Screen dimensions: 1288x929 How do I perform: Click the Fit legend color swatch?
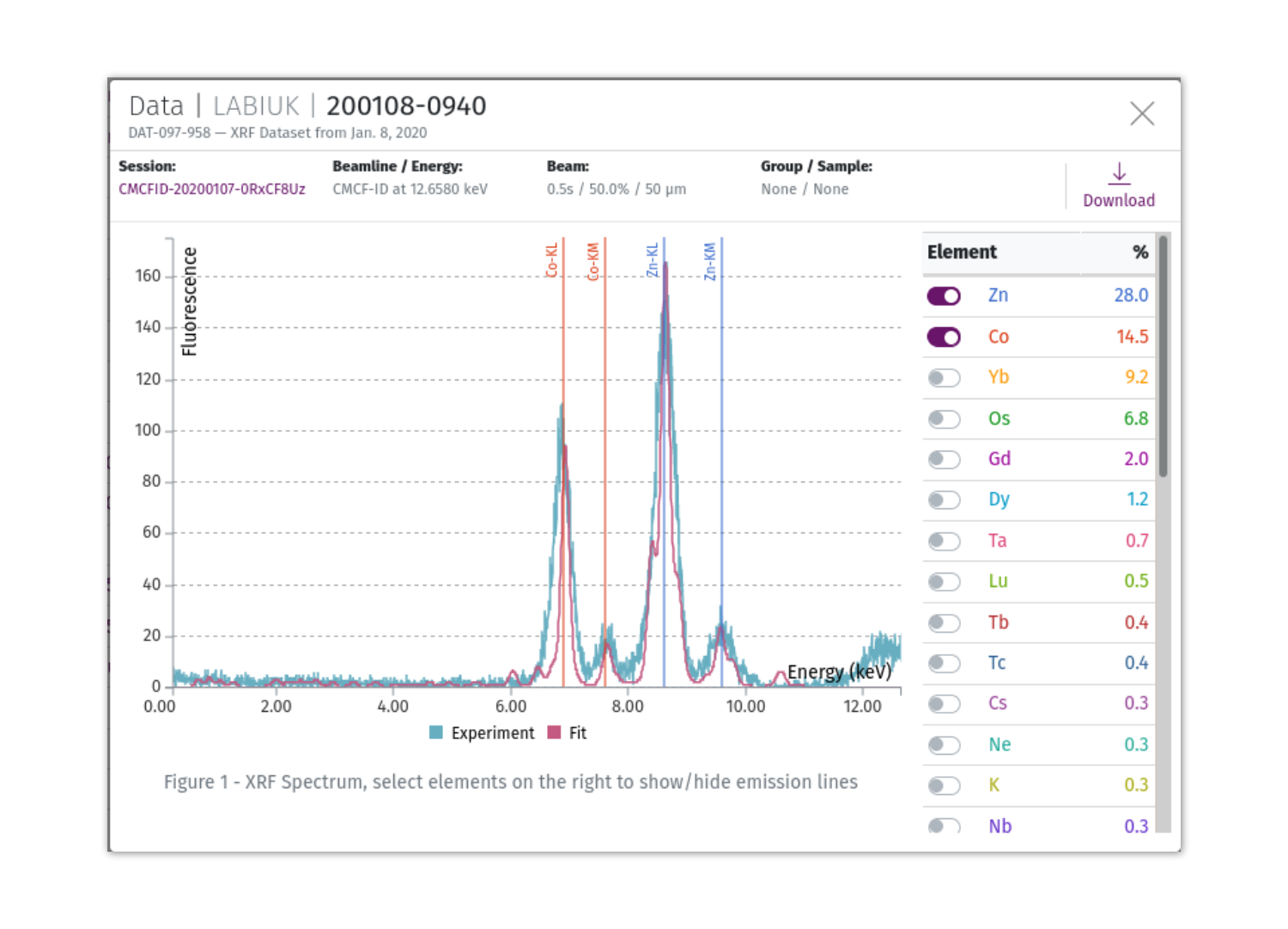point(554,732)
